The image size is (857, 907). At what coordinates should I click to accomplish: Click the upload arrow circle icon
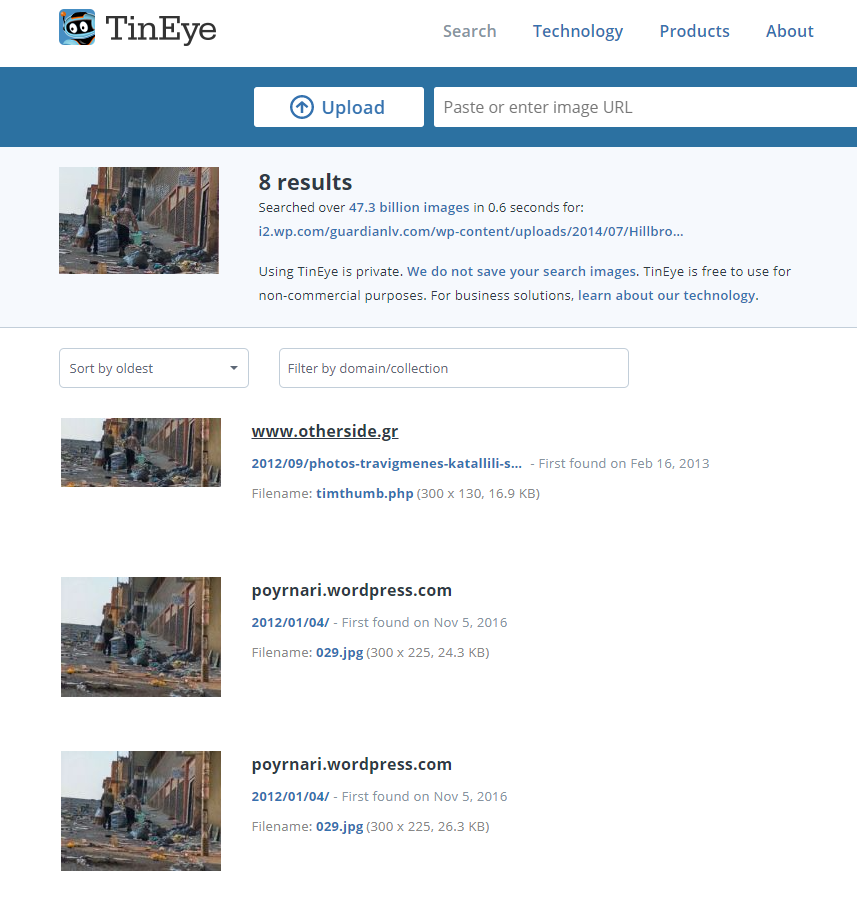[301, 107]
